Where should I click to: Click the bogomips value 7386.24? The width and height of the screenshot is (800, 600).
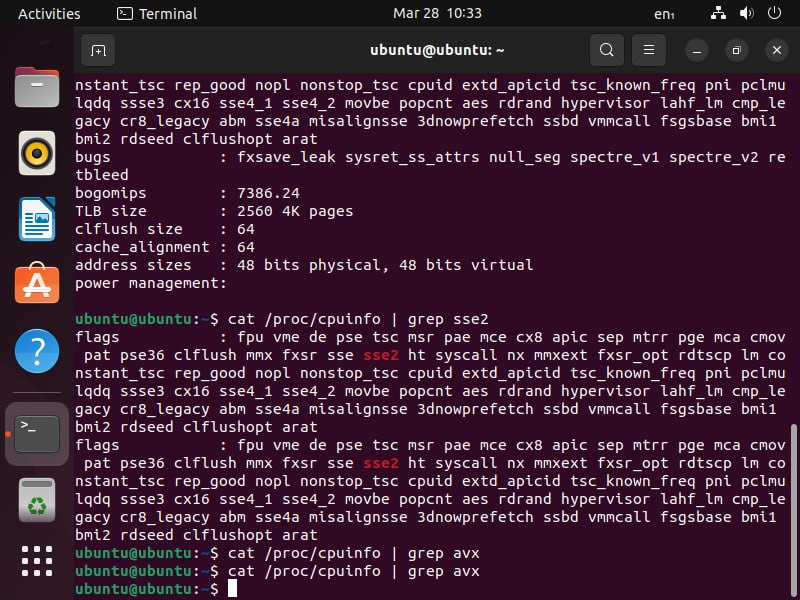pyautogui.click(x=268, y=193)
